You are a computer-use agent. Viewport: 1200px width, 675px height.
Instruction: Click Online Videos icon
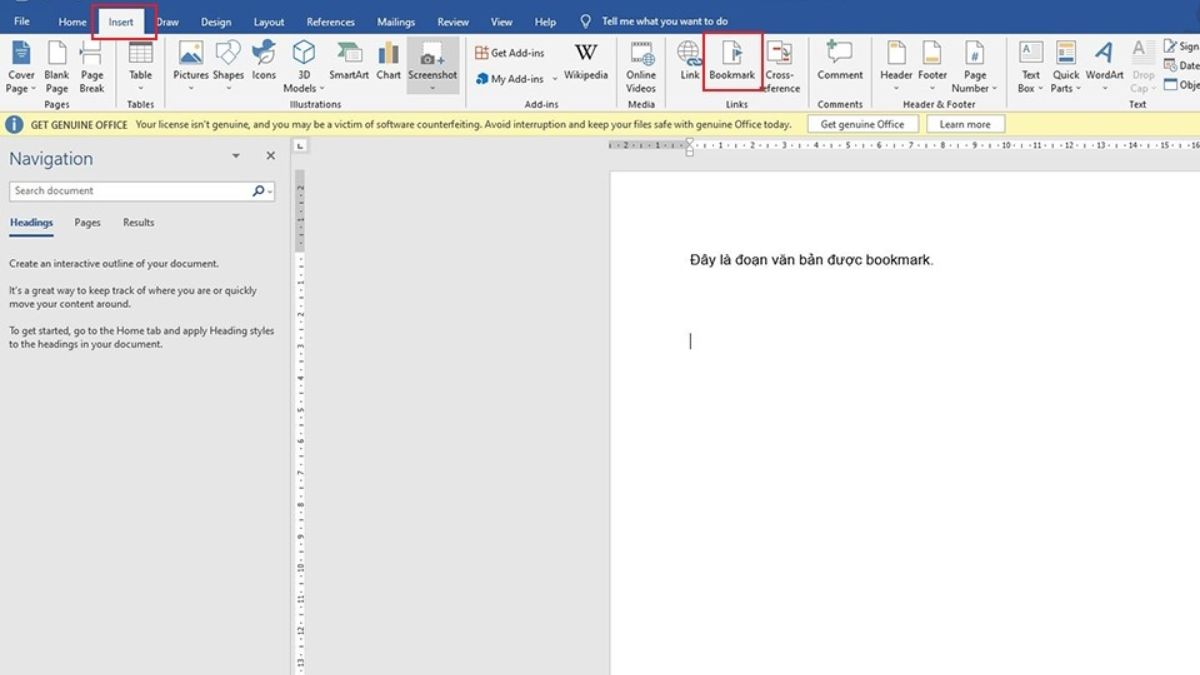click(640, 65)
